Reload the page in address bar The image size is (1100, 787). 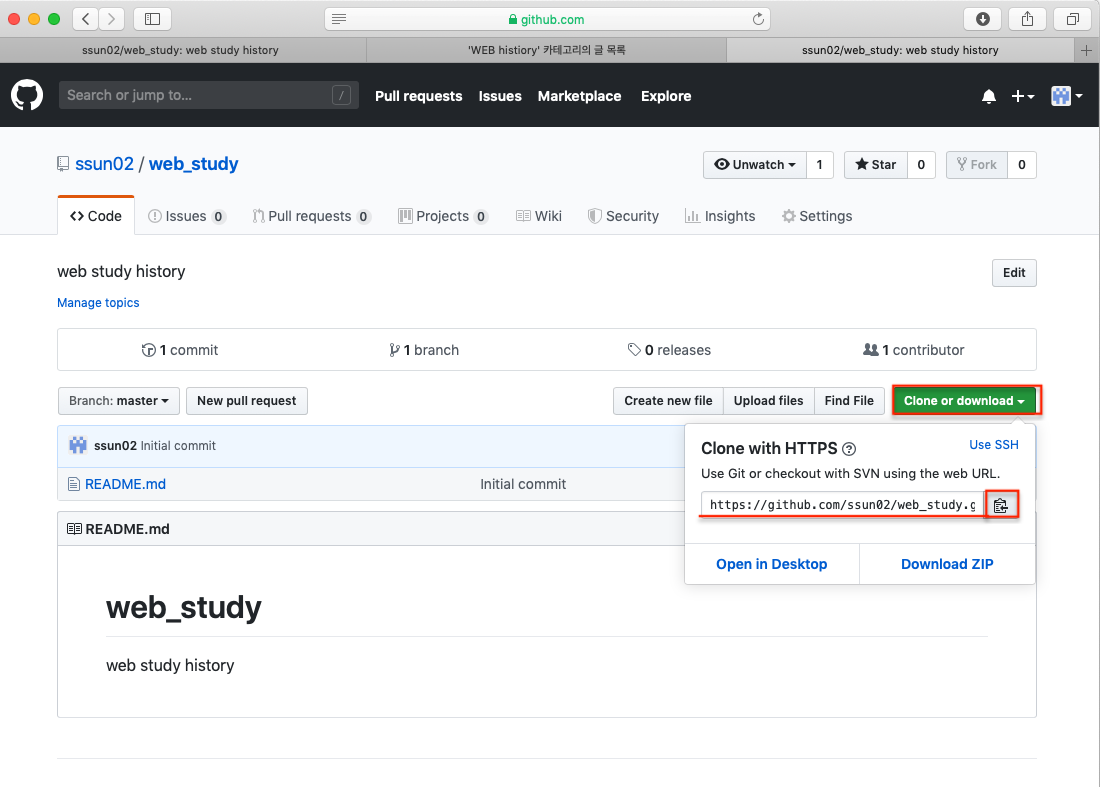point(758,19)
